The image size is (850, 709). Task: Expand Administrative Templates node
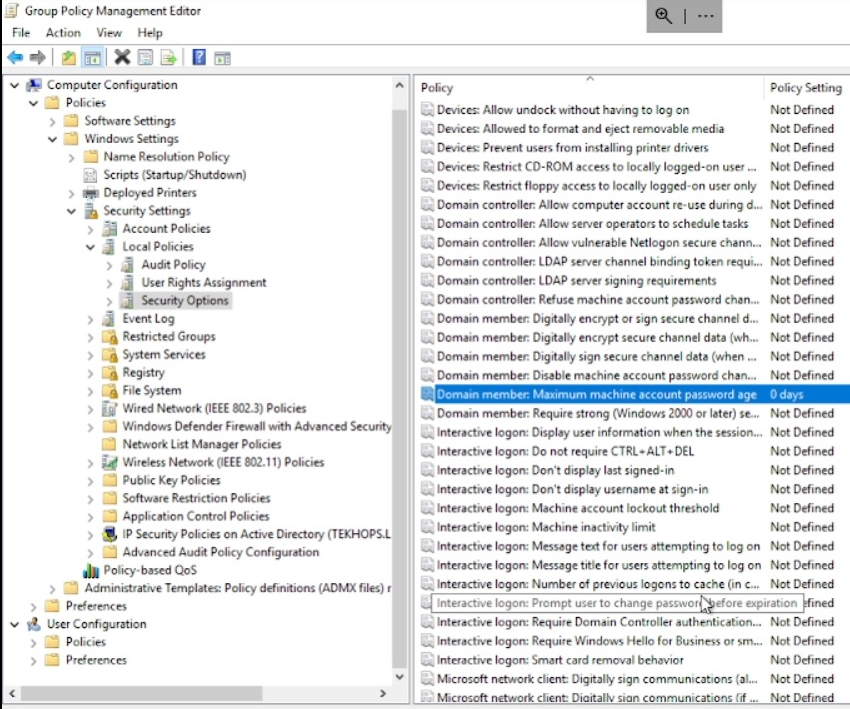pos(53,588)
